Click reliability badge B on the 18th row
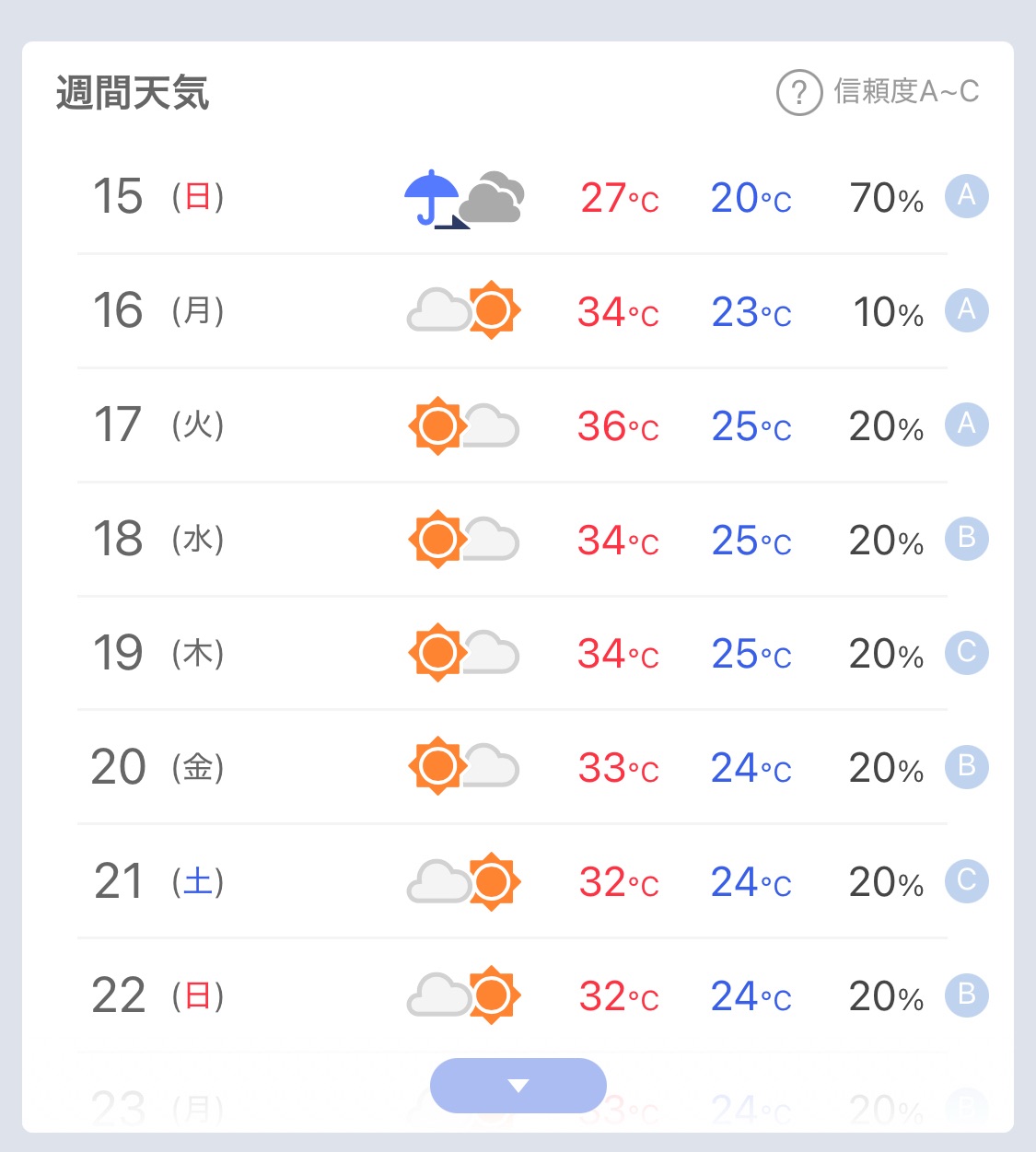Viewport: 1036px width, 1152px height. [x=967, y=539]
